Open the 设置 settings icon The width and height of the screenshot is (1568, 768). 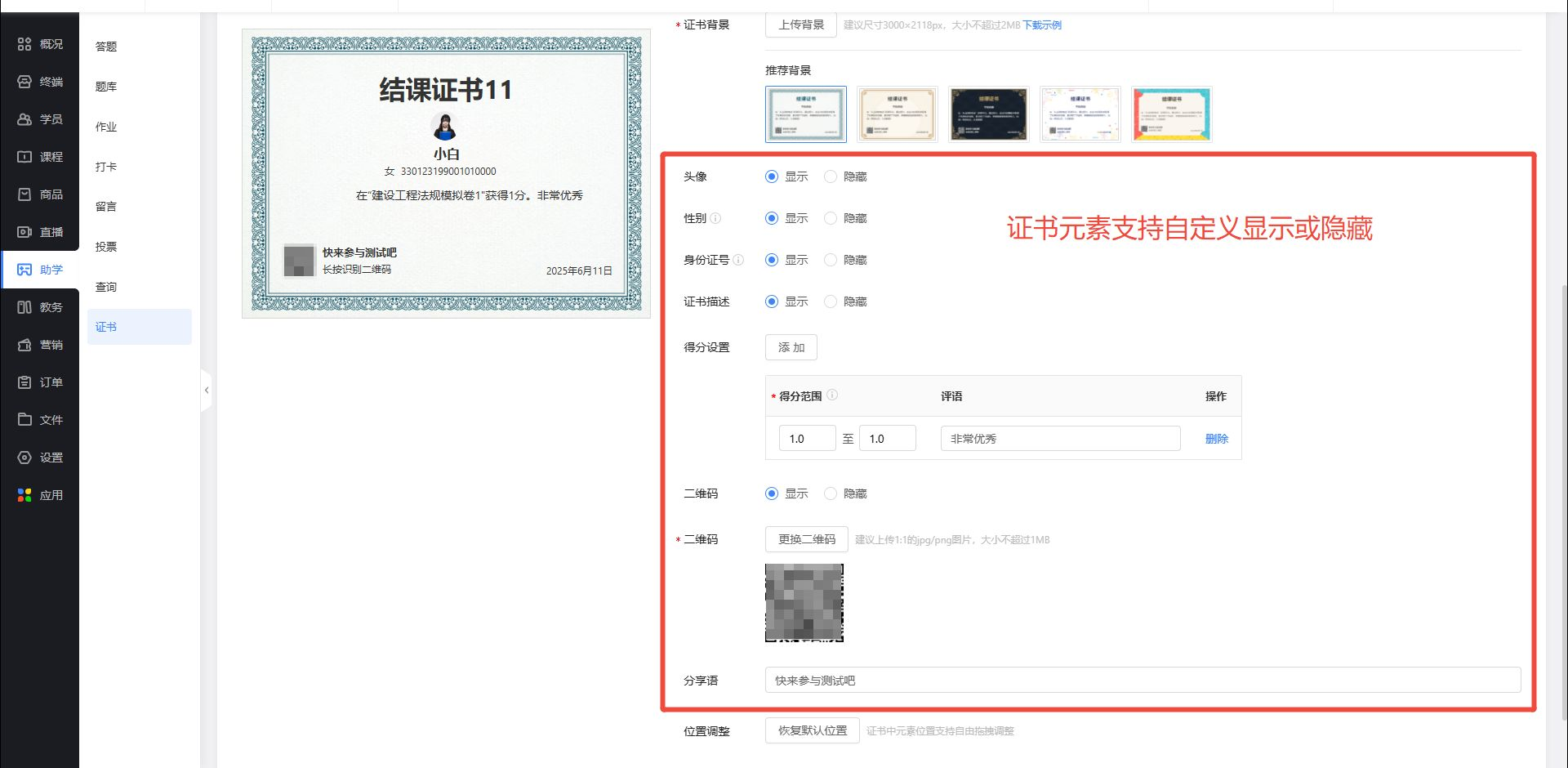pyautogui.click(x=24, y=458)
